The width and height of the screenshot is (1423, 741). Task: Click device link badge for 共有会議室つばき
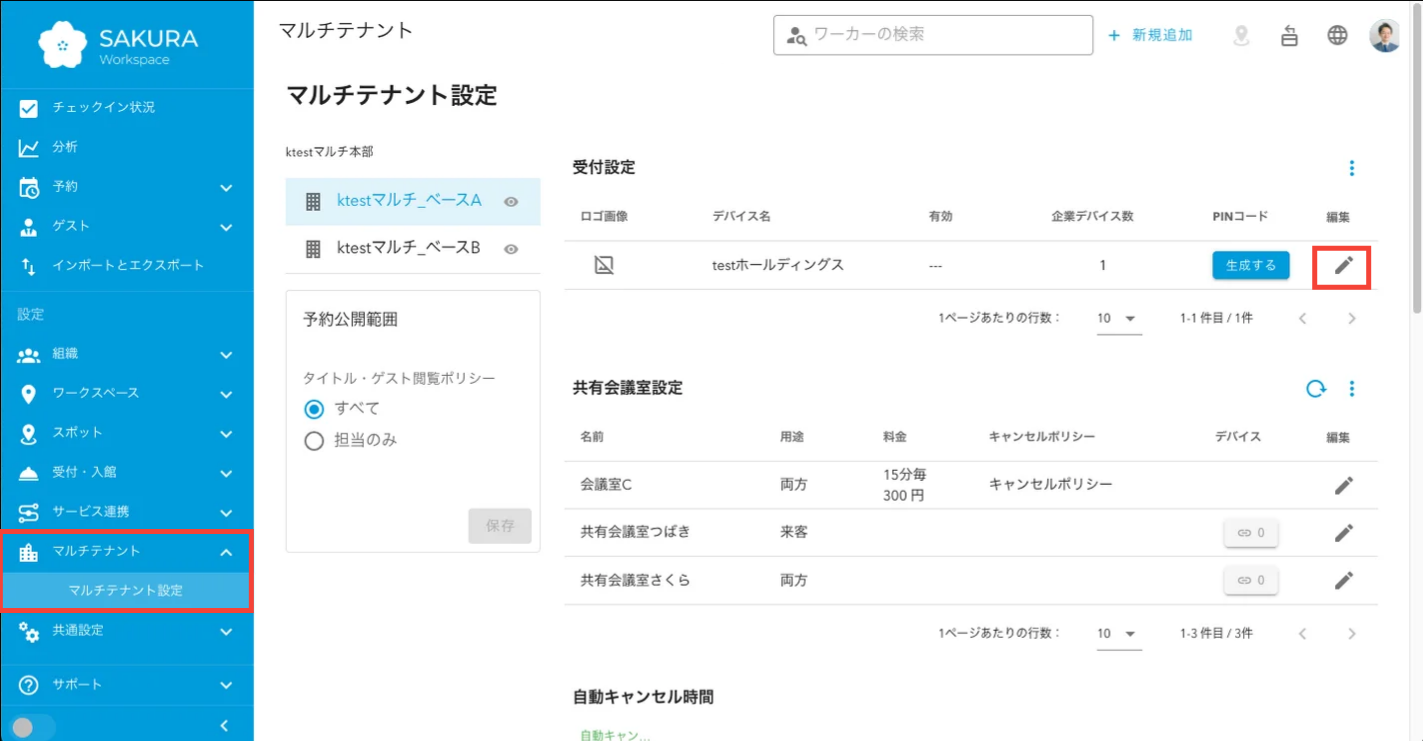tap(1250, 533)
